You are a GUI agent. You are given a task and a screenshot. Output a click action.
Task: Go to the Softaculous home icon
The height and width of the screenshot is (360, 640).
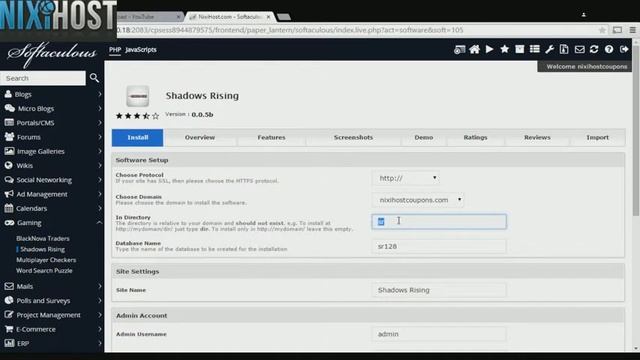[x=474, y=49]
